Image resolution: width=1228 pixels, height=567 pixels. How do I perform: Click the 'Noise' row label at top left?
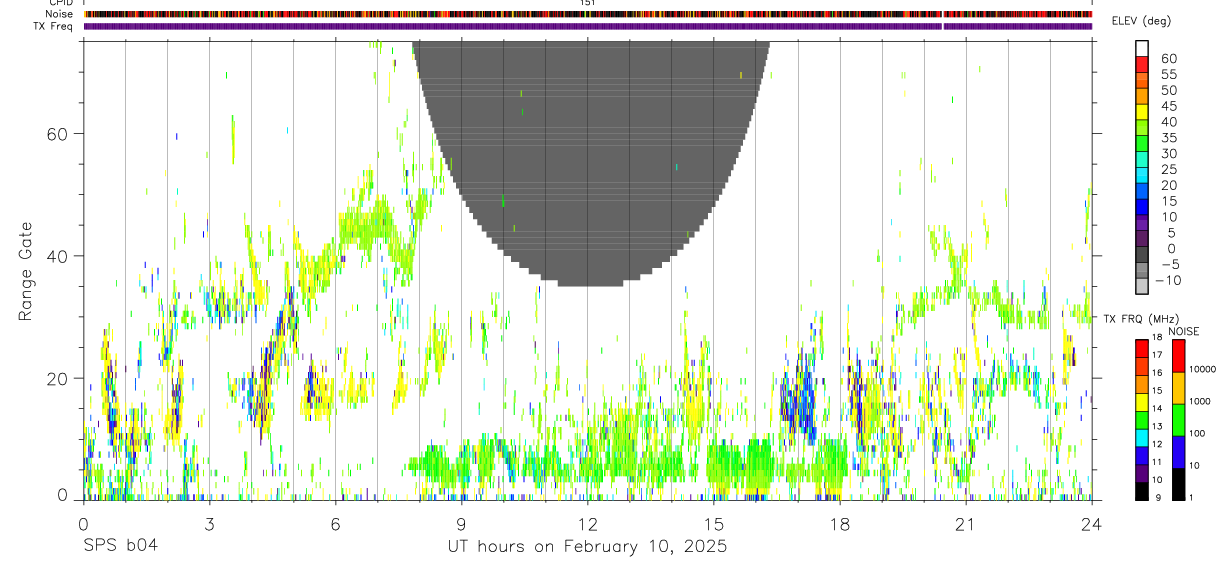tap(60, 15)
